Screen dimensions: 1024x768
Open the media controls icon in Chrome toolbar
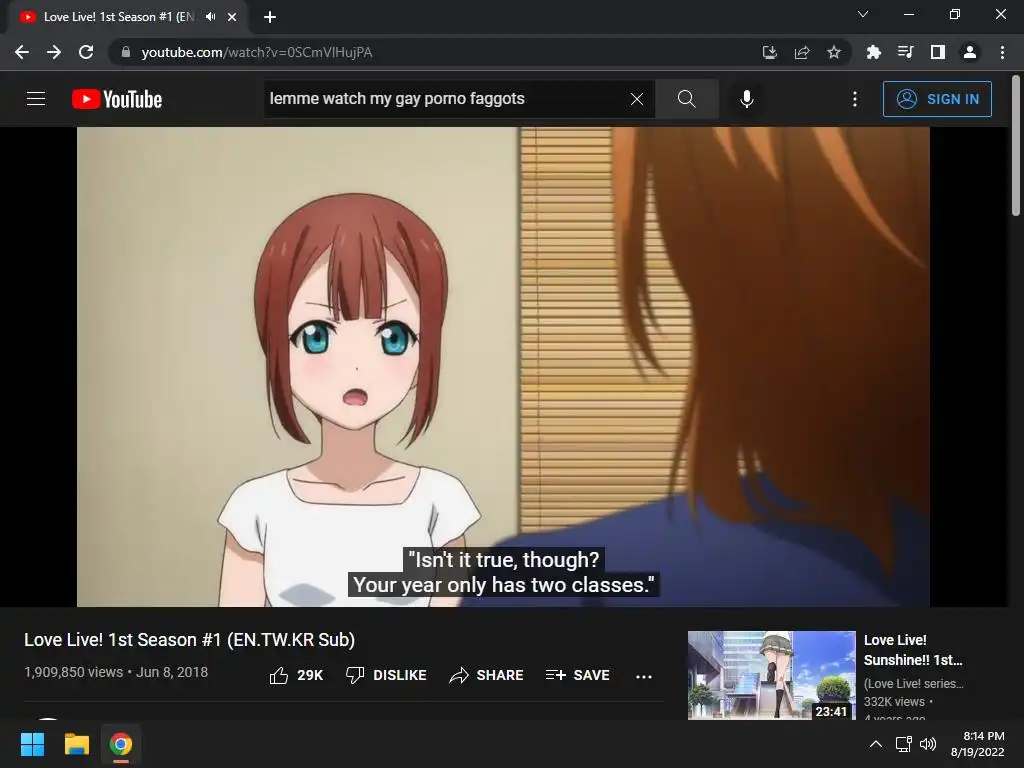[x=905, y=52]
